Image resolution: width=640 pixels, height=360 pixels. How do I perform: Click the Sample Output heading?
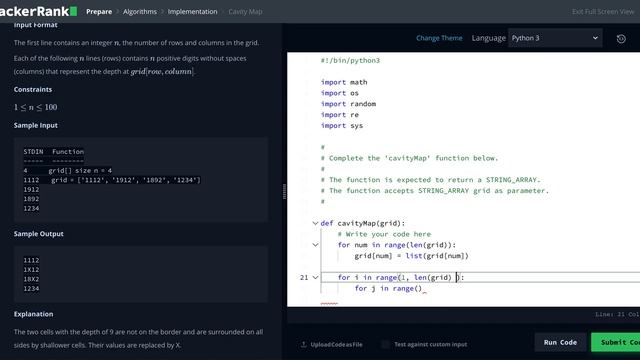(38, 234)
